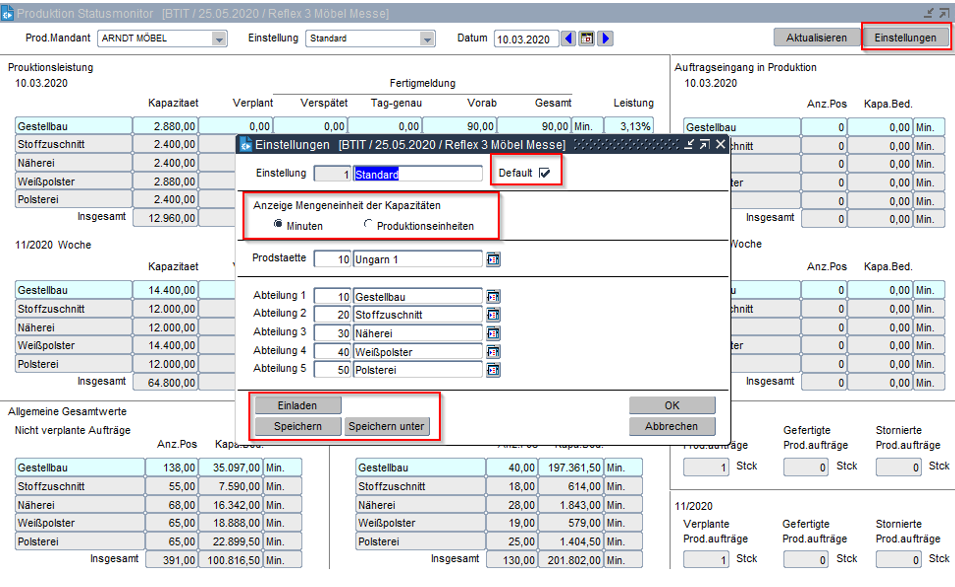955x587 pixels.
Task: Select the Minuten radio button
Action: [x=278, y=226]
